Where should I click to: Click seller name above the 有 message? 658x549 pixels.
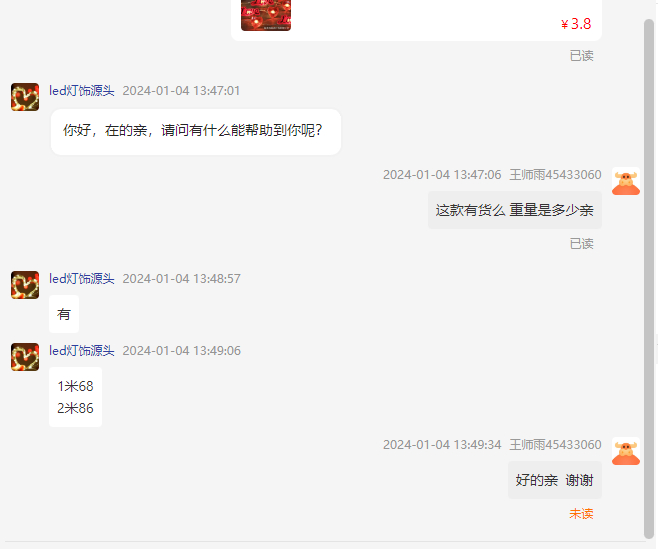click(x=82, y=279)
